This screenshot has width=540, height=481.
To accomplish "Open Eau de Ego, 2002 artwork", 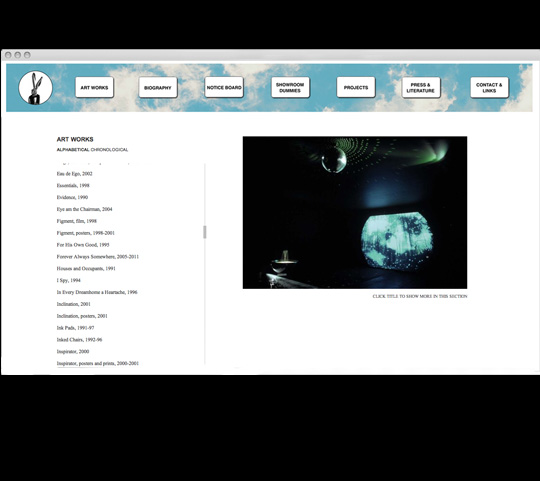I will tap(74, 174).
